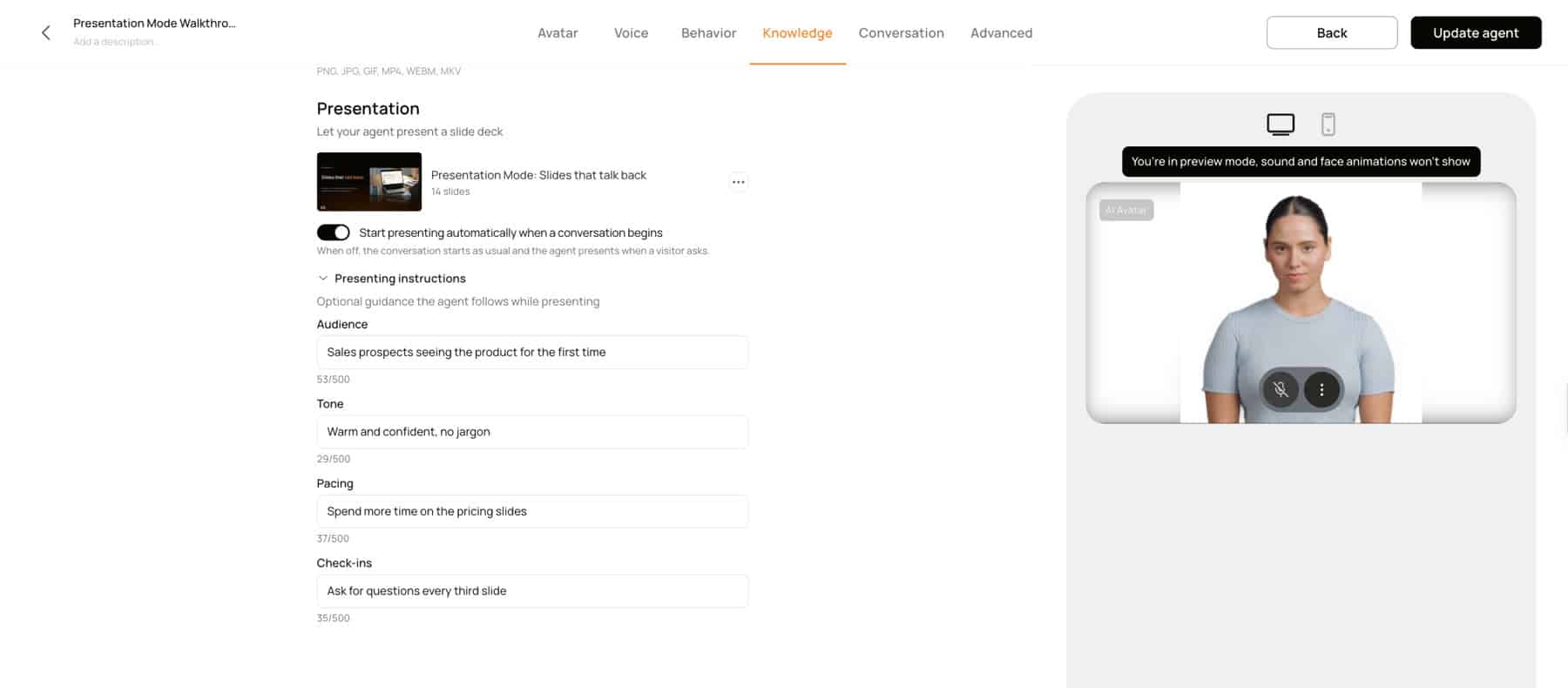Click the avatar preview image
The width and height of the screenshot is (1568, 688).
1301,303
